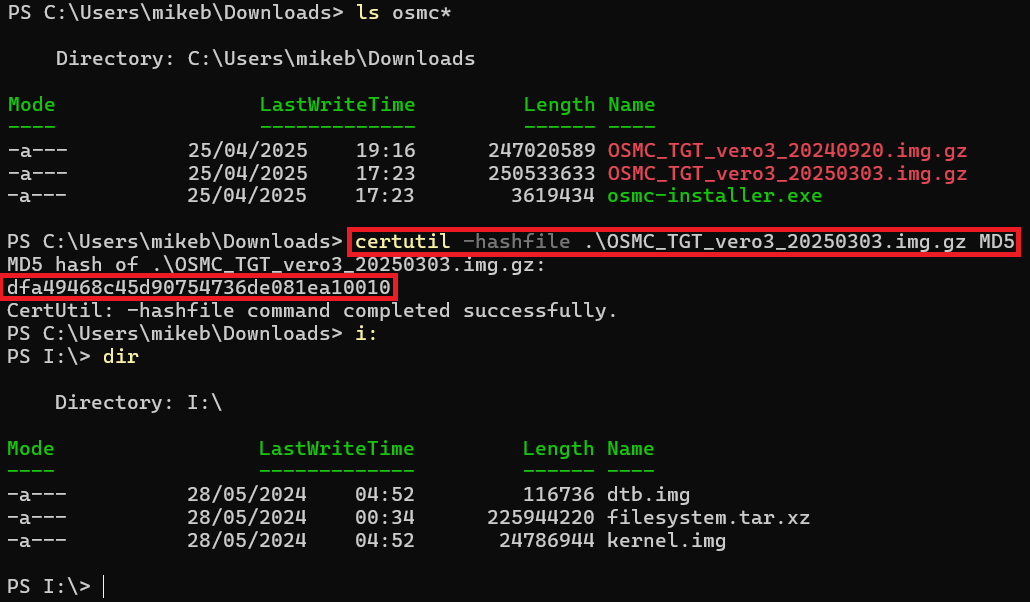1030x602 pixels.
Task: Click the second Name column header
Action: tap(631, 448)
